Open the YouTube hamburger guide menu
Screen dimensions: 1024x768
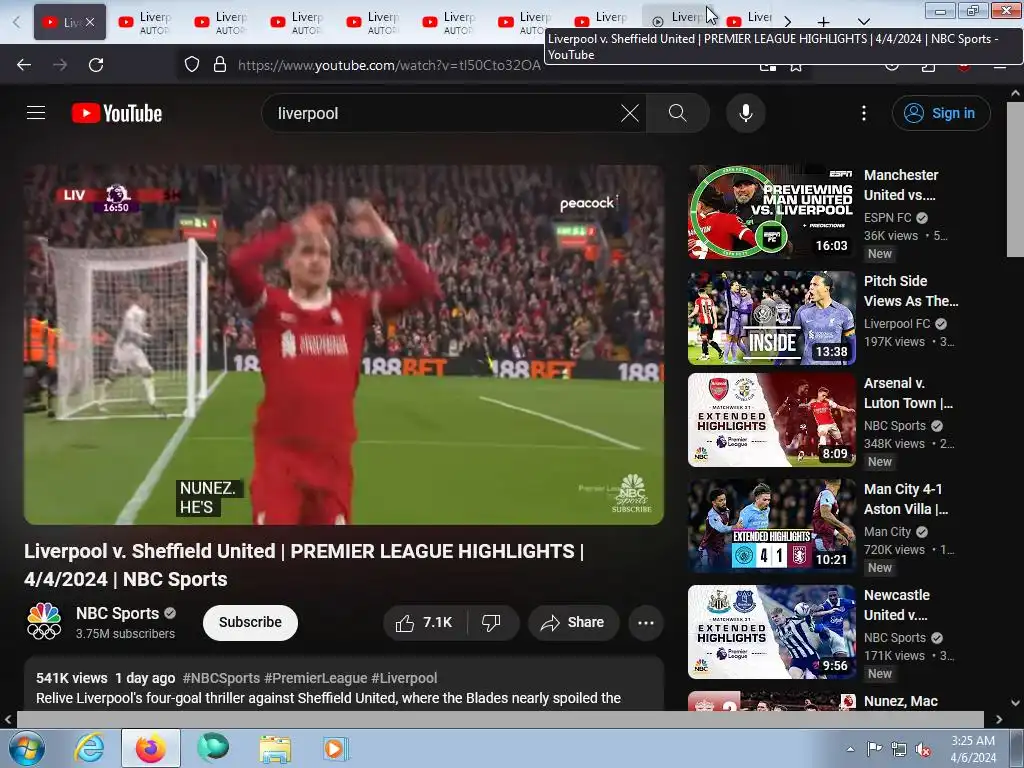(x=36, y=113)
